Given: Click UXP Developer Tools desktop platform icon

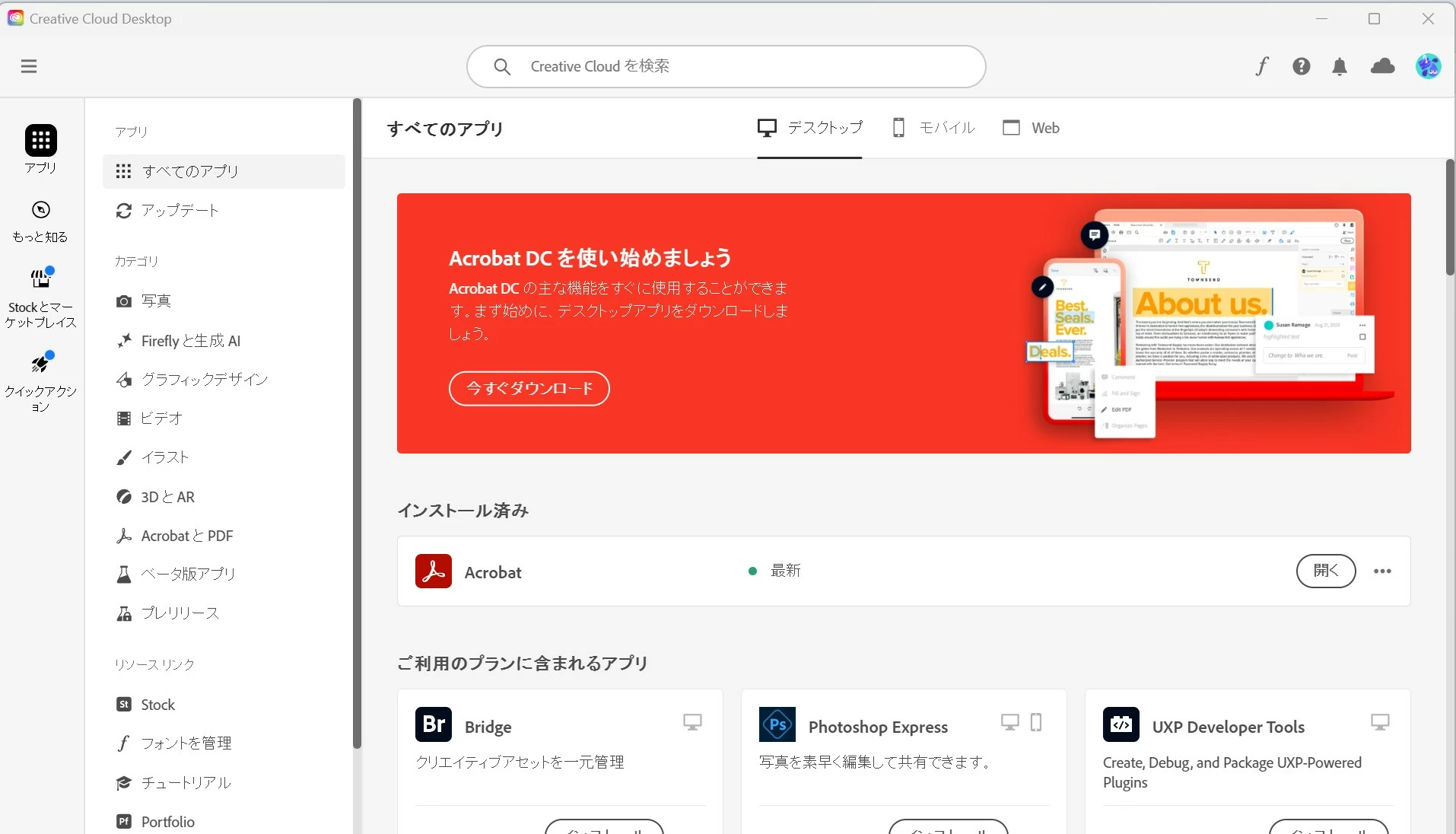Looking at the screenshot, I should [x=1380, y=721].
